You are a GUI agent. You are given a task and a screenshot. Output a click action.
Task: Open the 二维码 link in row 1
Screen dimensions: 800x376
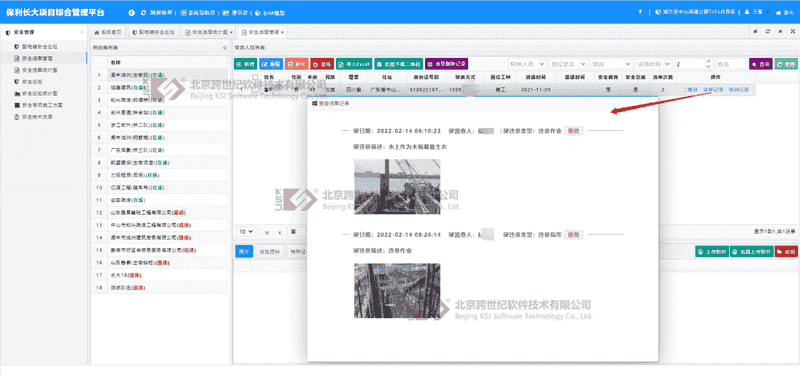689,89
